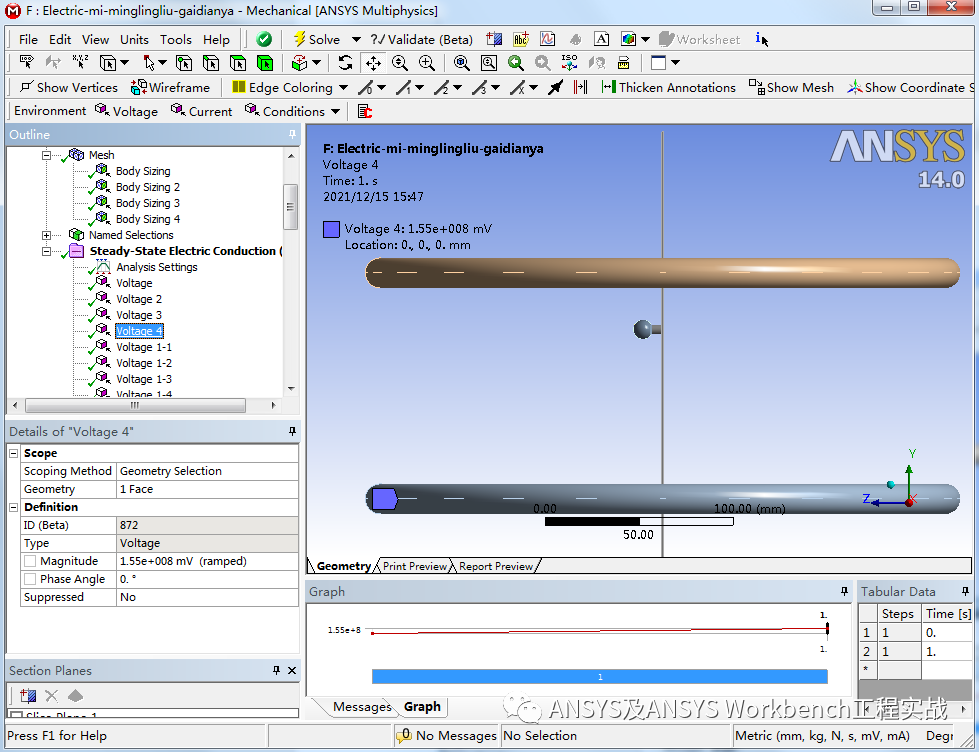Open the Tools menu

pos(175,39)
